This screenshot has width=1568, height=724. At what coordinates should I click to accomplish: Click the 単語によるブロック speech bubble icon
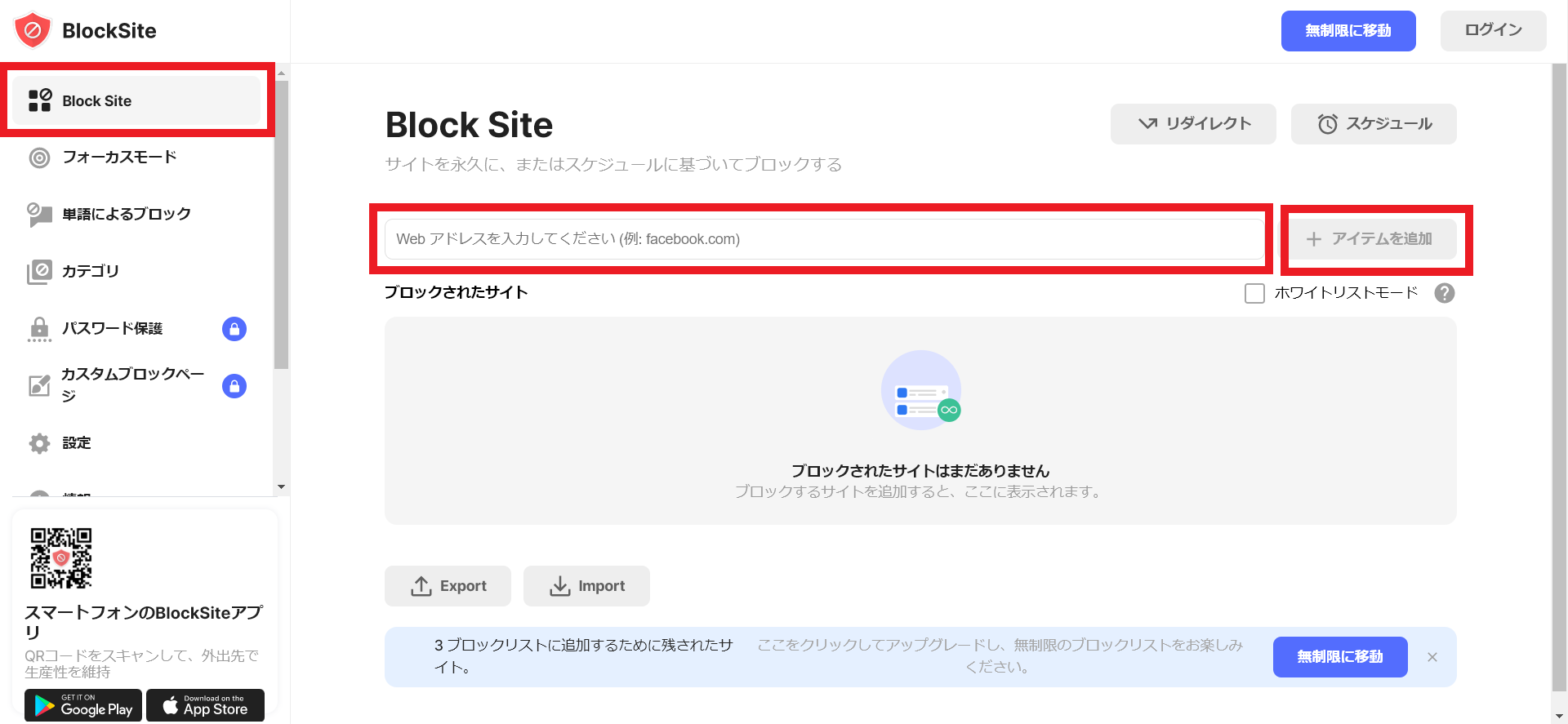point(39,214)
